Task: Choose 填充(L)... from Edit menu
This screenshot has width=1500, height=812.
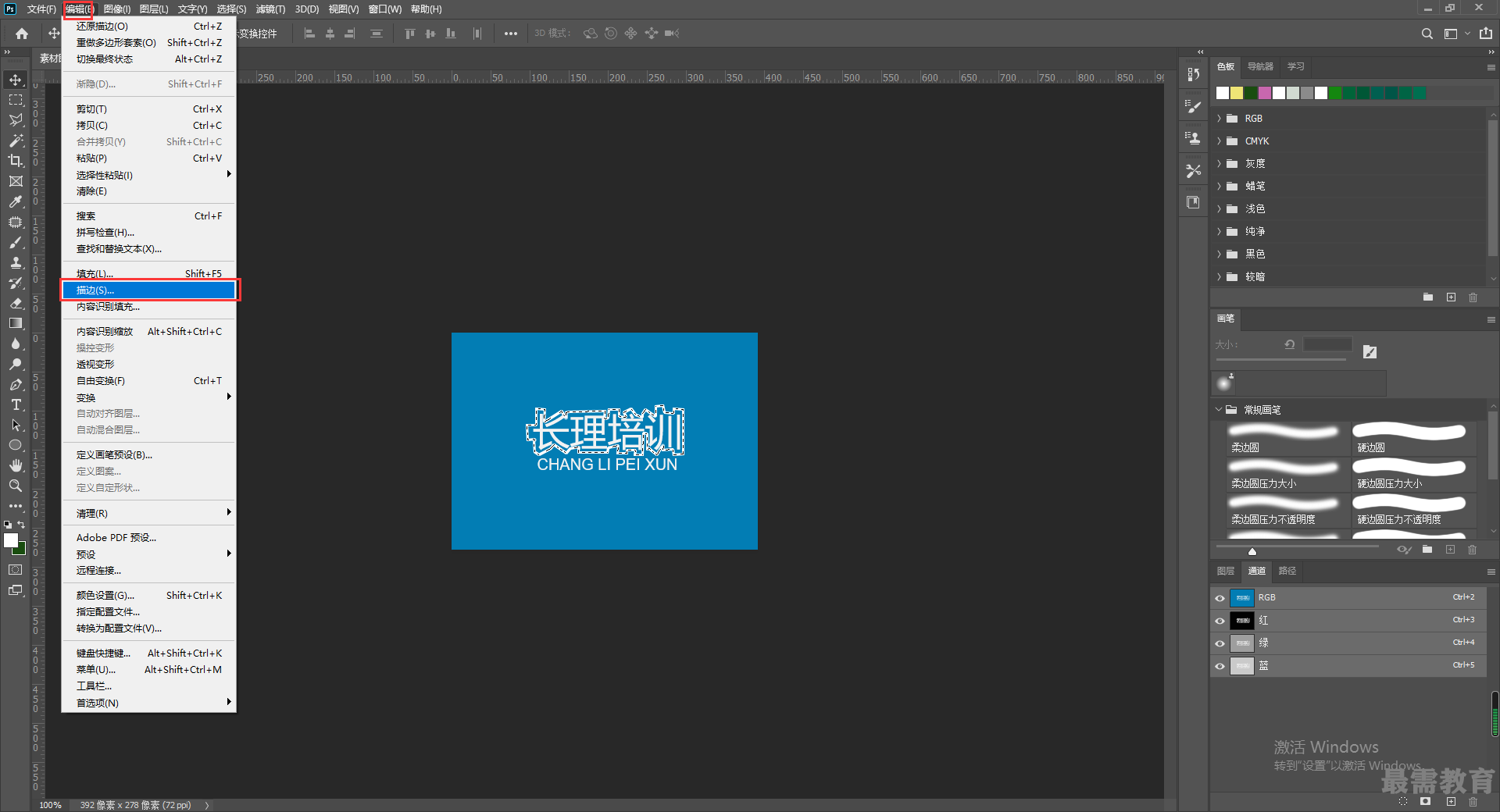Action: (148, 274)
